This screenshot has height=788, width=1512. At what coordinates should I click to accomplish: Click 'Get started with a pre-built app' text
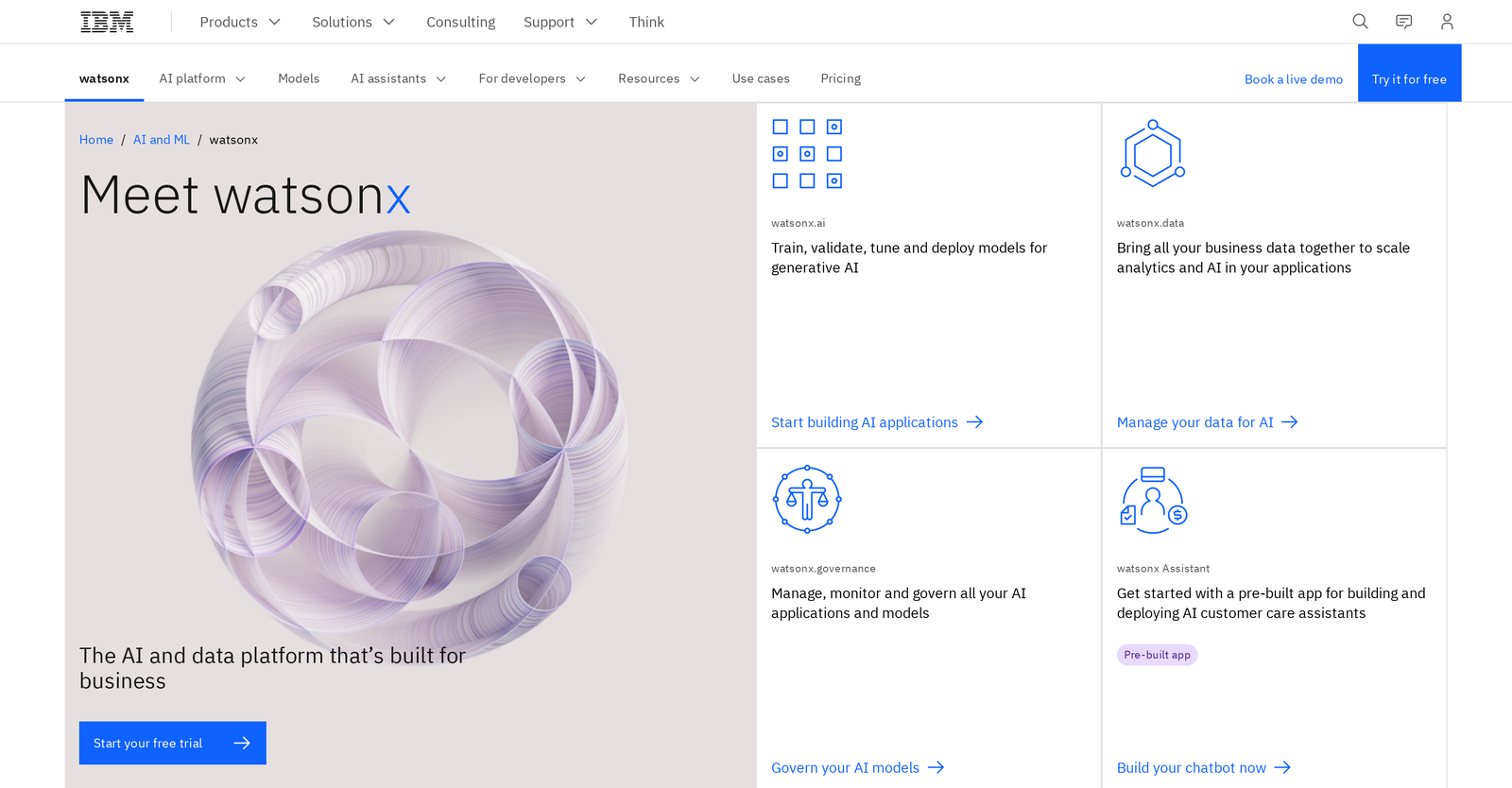tap(1271, 603)
